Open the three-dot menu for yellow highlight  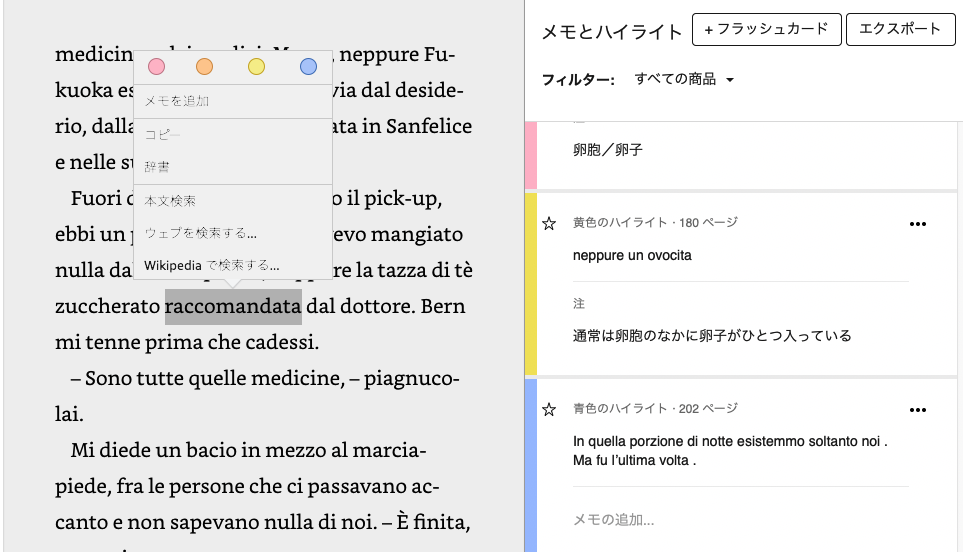[918, 223]
